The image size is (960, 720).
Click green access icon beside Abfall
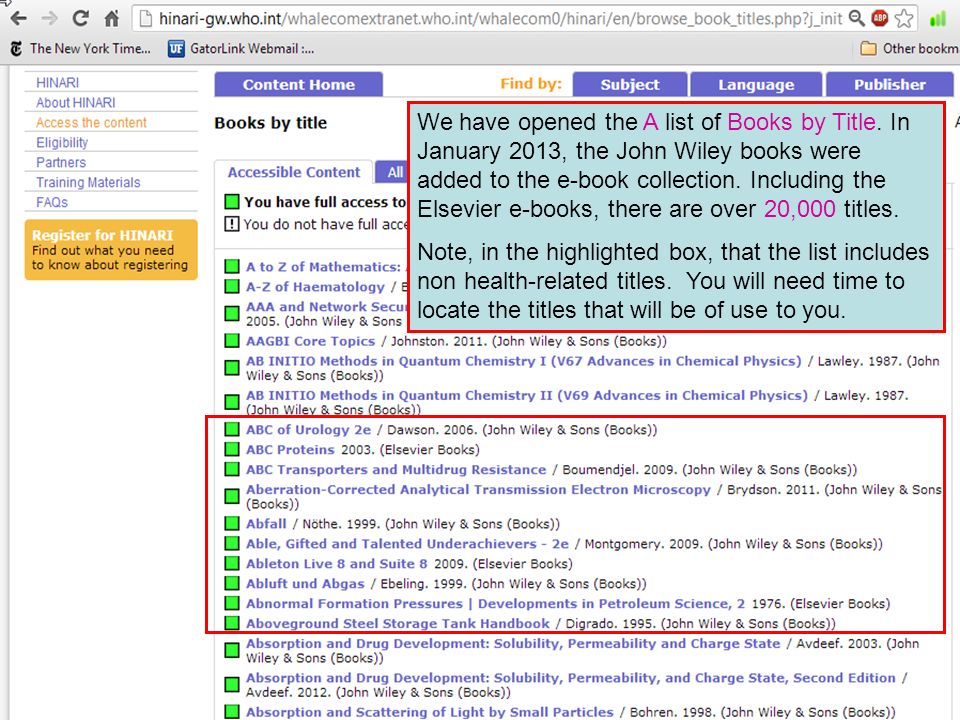coord(231,523)
